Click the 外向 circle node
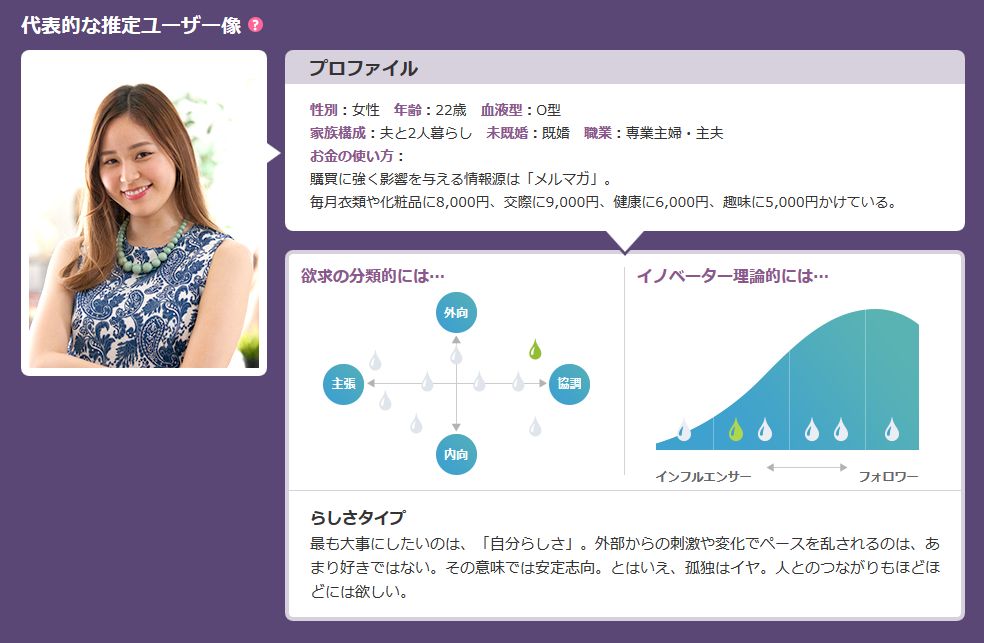Screen dimensions: 984x643 click(x=456, y=312)
